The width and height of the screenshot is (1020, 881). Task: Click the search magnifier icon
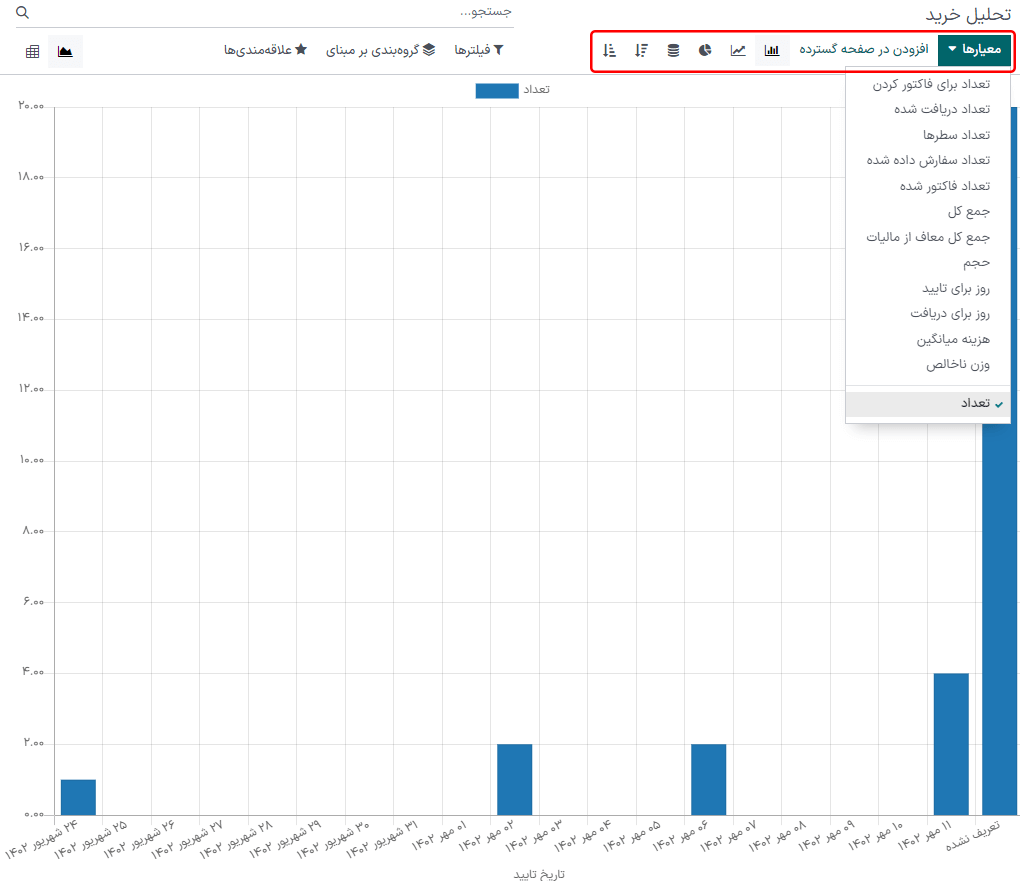pos(23,13)
